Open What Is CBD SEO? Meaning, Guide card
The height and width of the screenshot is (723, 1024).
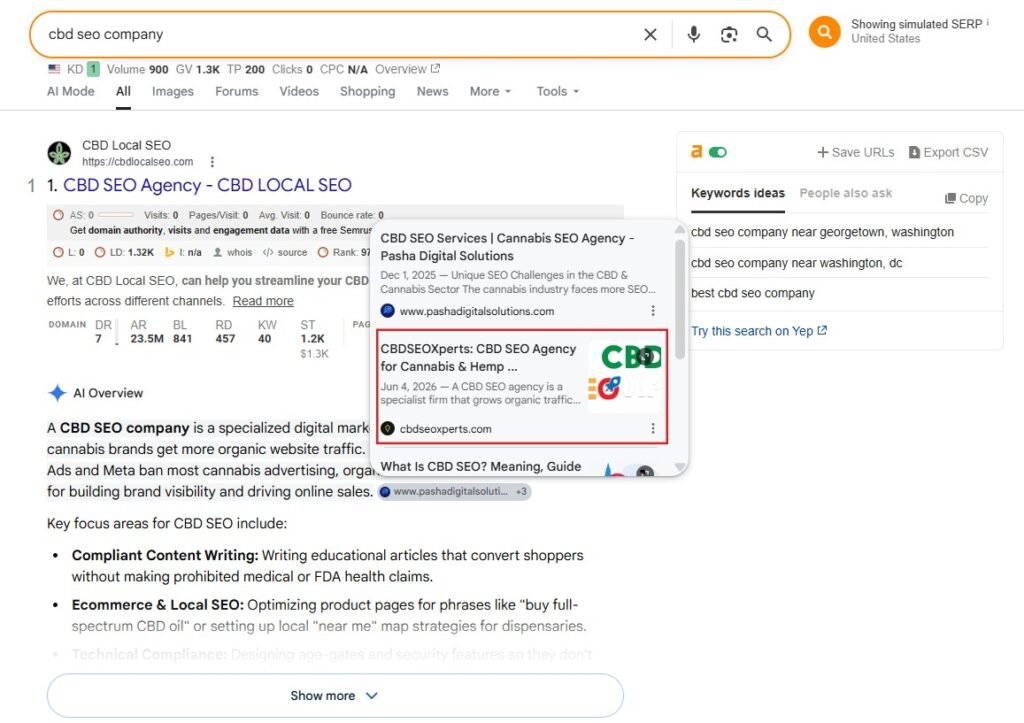[481, 466]
